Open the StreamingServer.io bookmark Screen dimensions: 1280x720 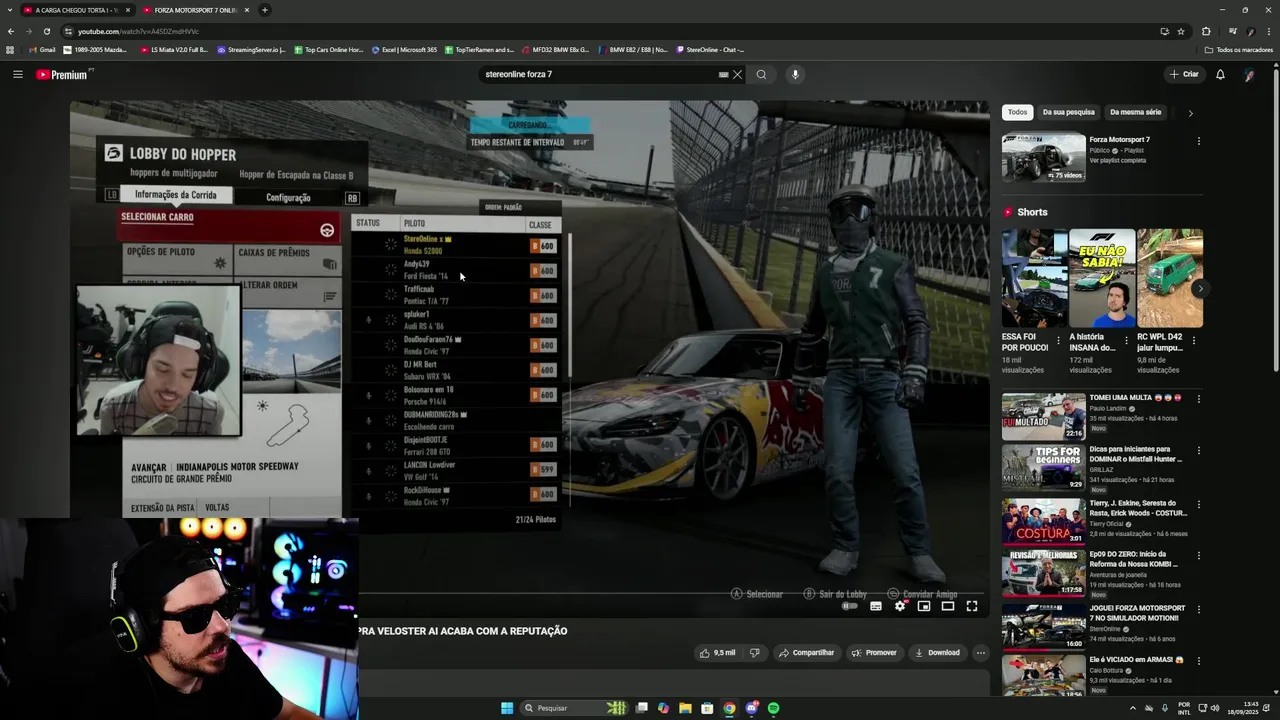click(x=251, y=50)
